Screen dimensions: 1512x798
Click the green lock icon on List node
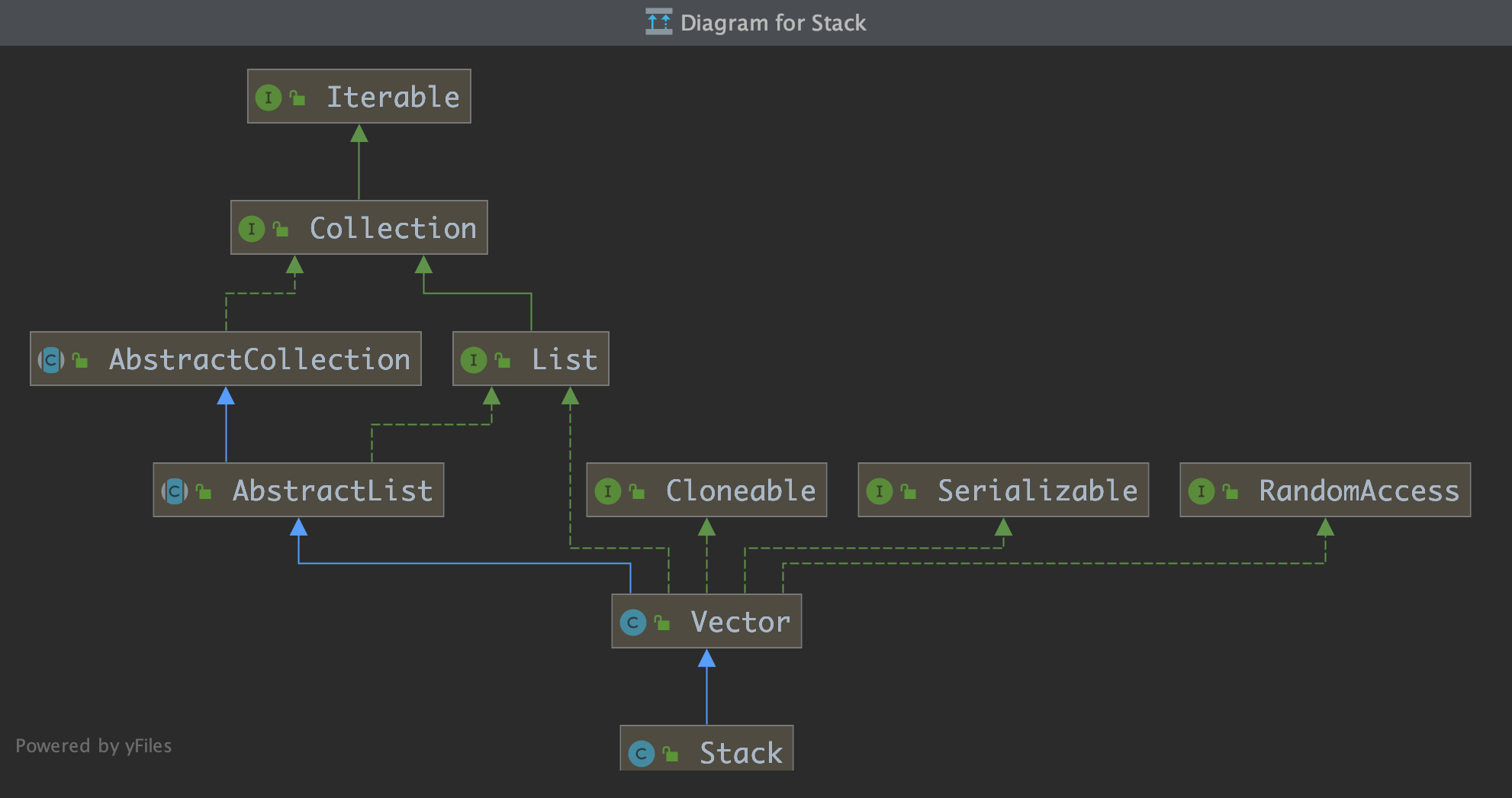[x=502, y=360]
